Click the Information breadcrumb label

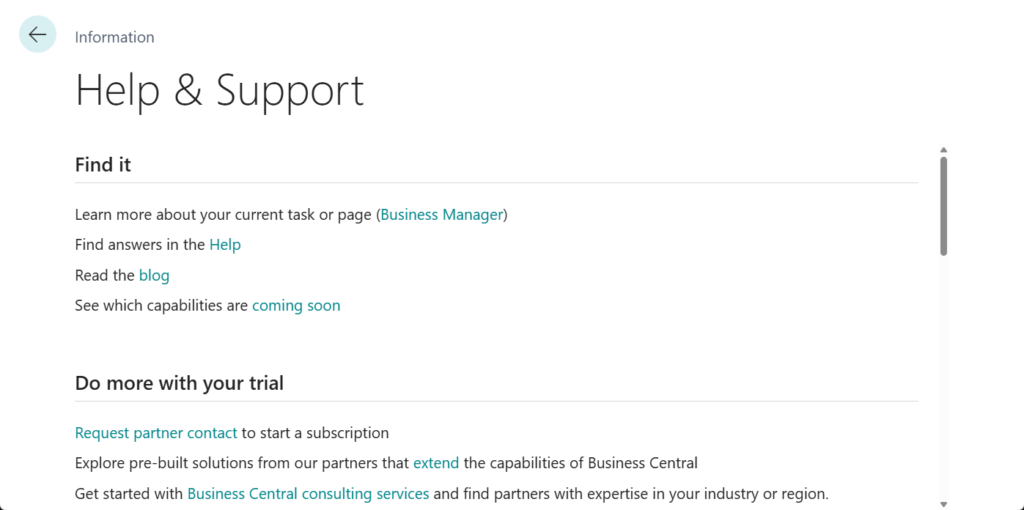tap(114, 37)
